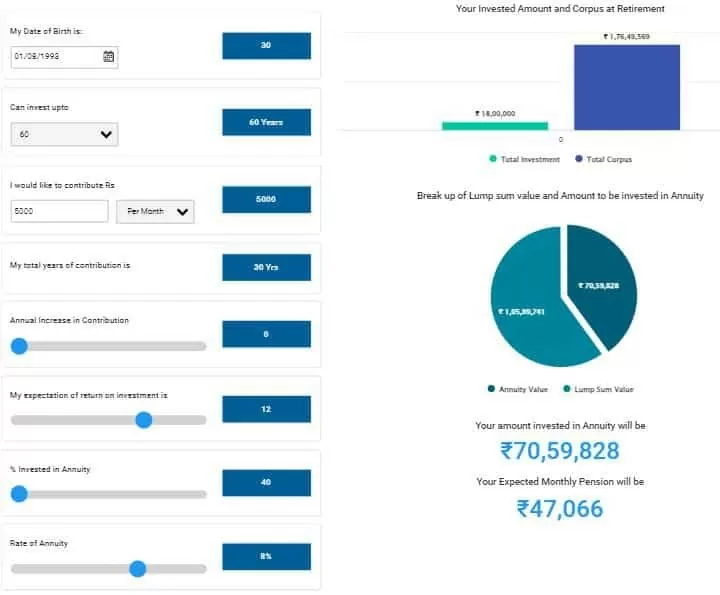Click the % Invested in Annuity slider handle
The height and width of the screenshot is (595, 720).
[x=18, y=494]
